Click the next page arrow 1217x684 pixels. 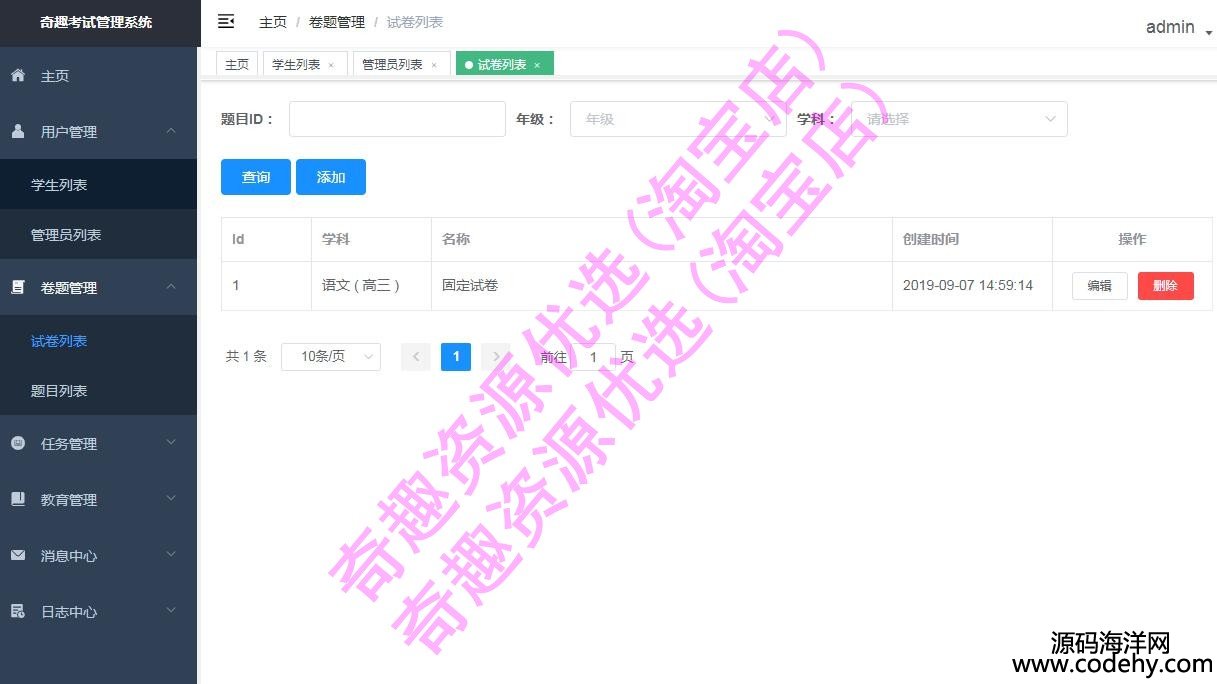(496, 357)
